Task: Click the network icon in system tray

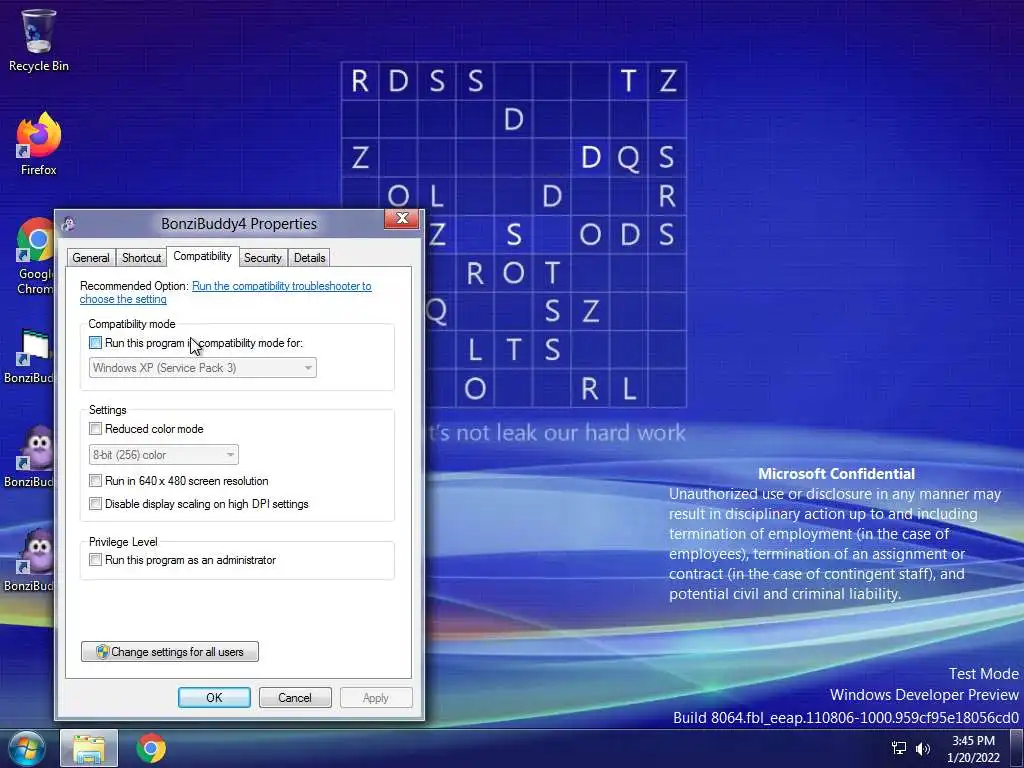Action: pos(899,748)
